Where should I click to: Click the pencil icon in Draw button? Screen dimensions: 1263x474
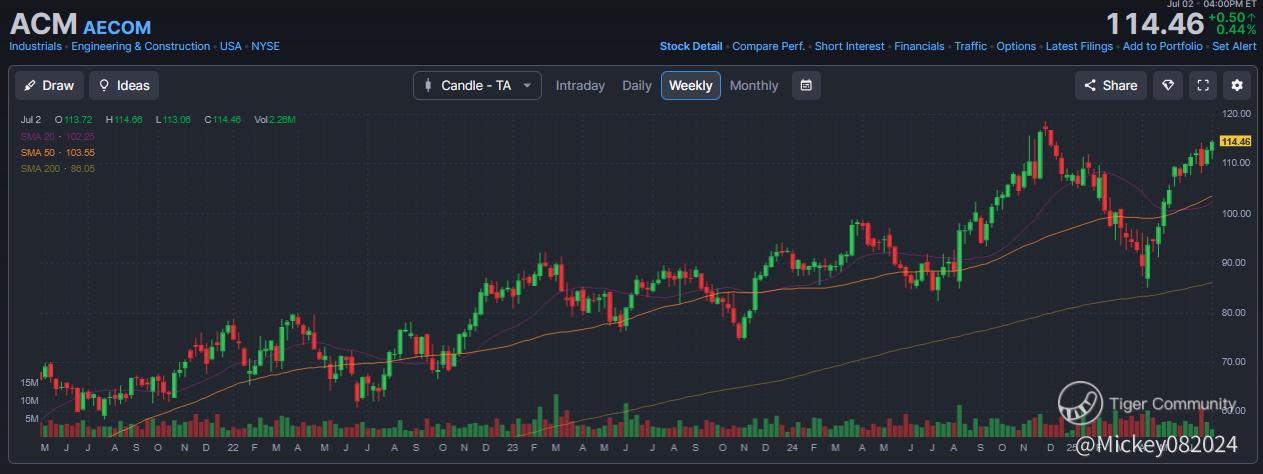(30, 86)
